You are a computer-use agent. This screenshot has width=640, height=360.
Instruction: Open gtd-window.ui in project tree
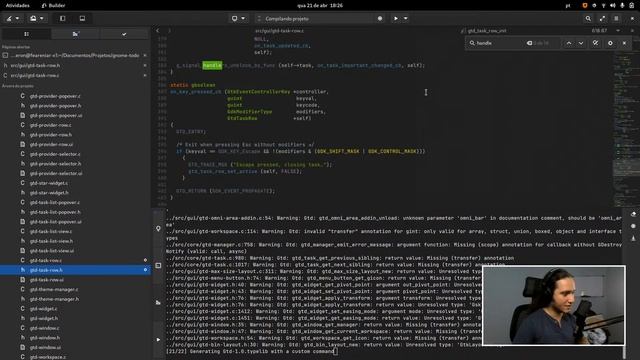pyautogui.click(x=45, y=347)
